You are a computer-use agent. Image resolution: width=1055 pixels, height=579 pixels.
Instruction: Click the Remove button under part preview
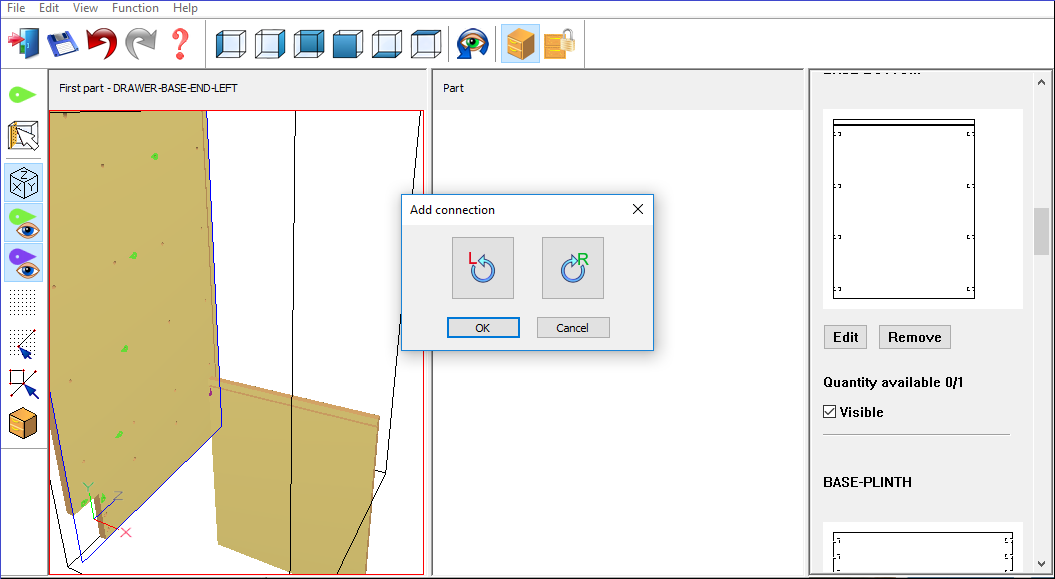pyautogui.click(x=914, y=337)
